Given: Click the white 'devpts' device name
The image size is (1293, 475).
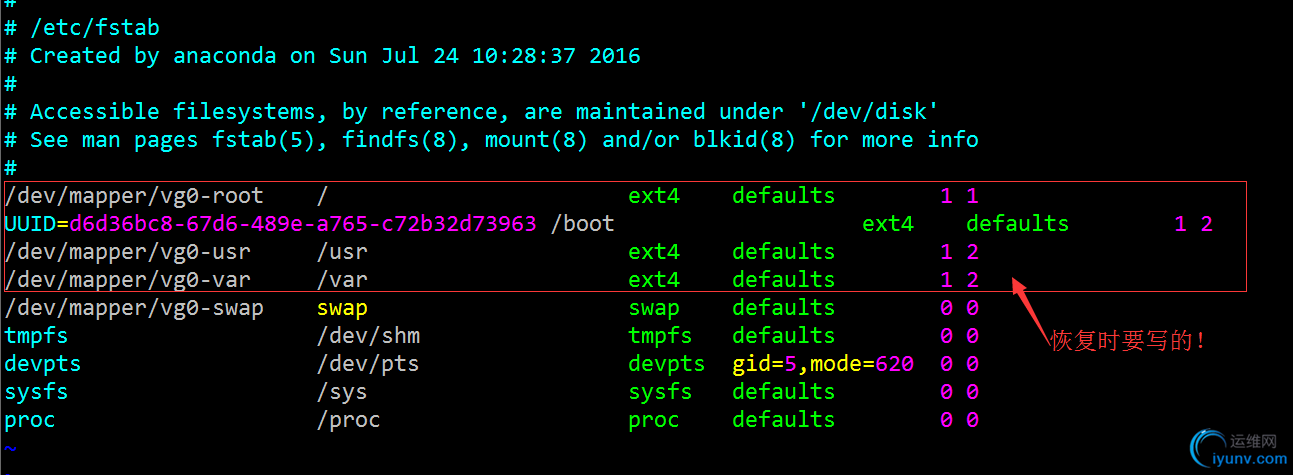Looking at the screenshot, I should [43, 364].
